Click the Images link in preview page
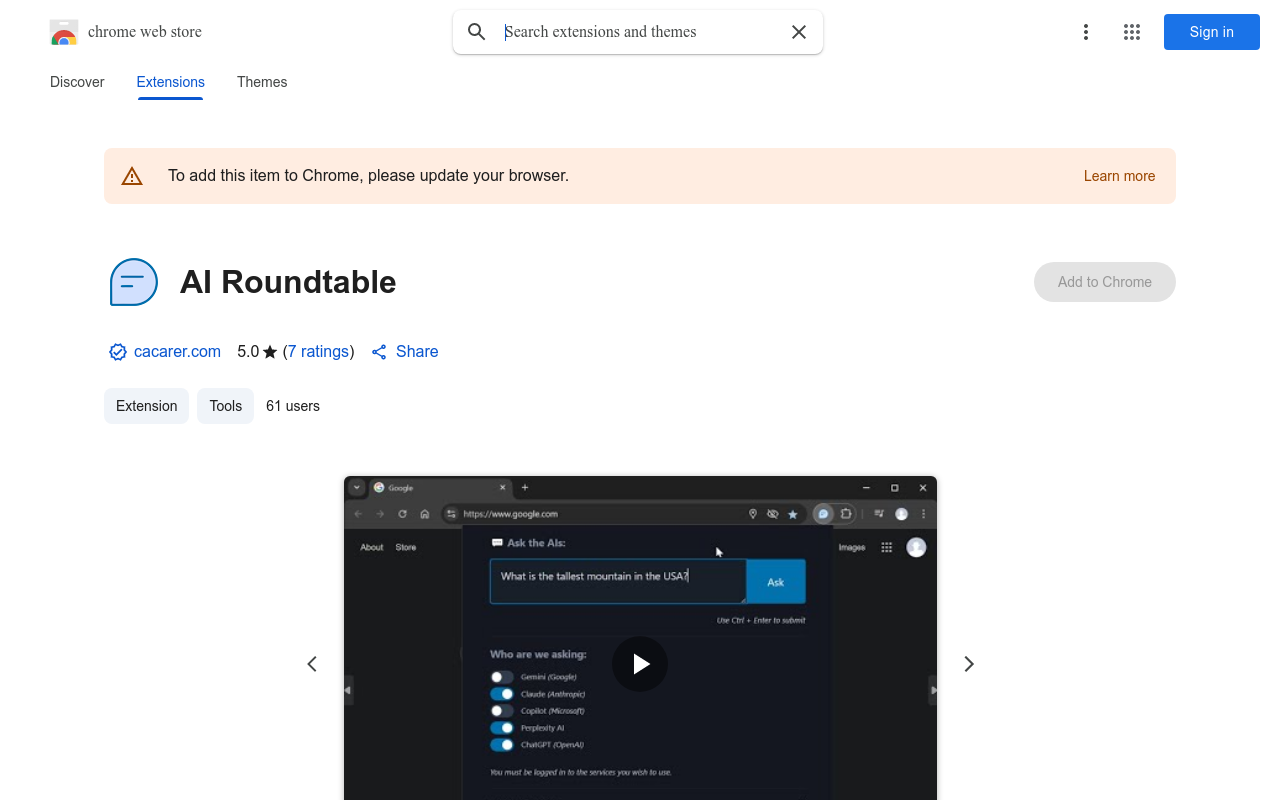Screen dimensions: 1280x800 coord(852,547)
